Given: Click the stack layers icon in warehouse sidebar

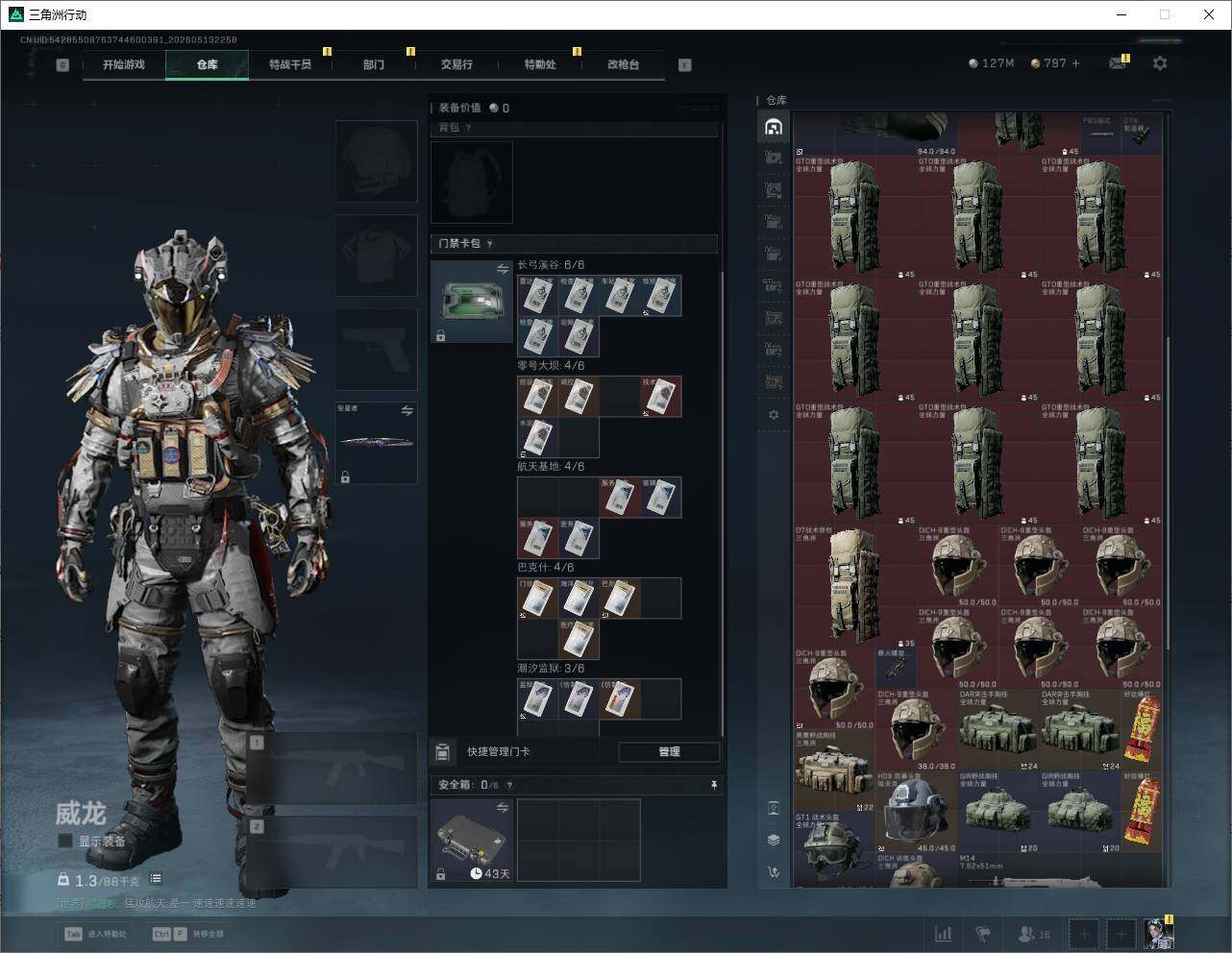Looking at the screenshot, I should tap(774, 840).
